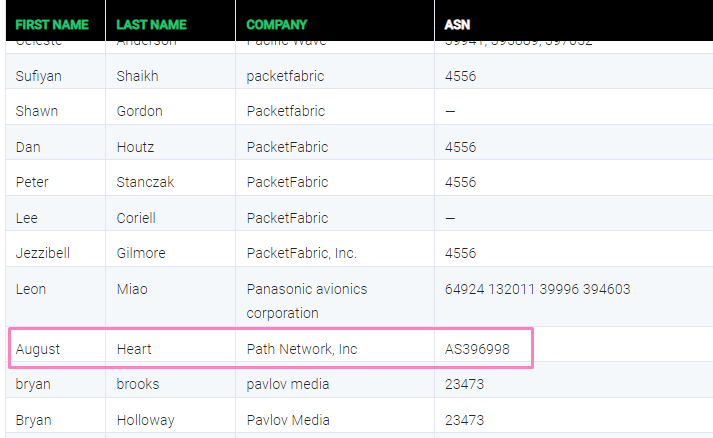Select the Stanczak last name cell
Viewport: 713px width, 438px height.
click(x=146, y=182)
